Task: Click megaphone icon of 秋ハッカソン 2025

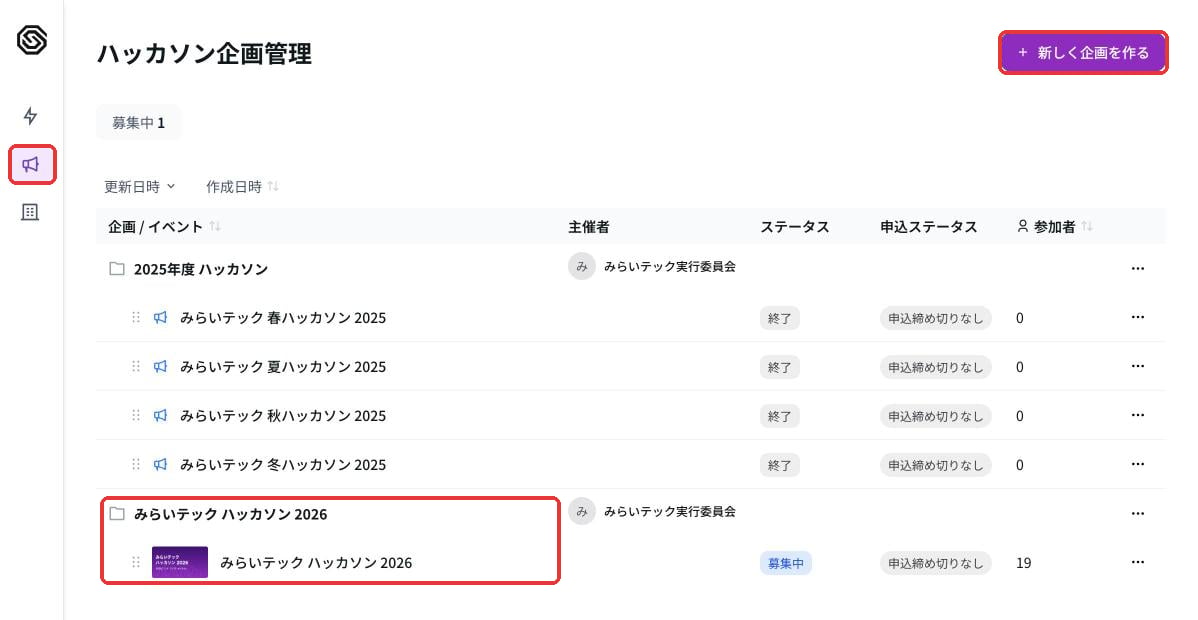Action: pos(160,415)
